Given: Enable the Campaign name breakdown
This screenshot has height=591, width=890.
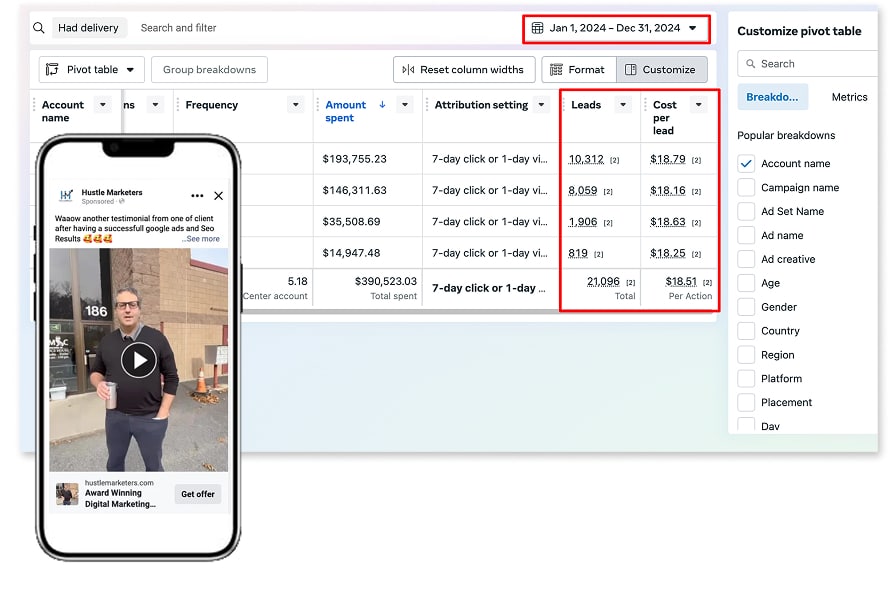Looking at the screenshot, I should pos(746,187).
